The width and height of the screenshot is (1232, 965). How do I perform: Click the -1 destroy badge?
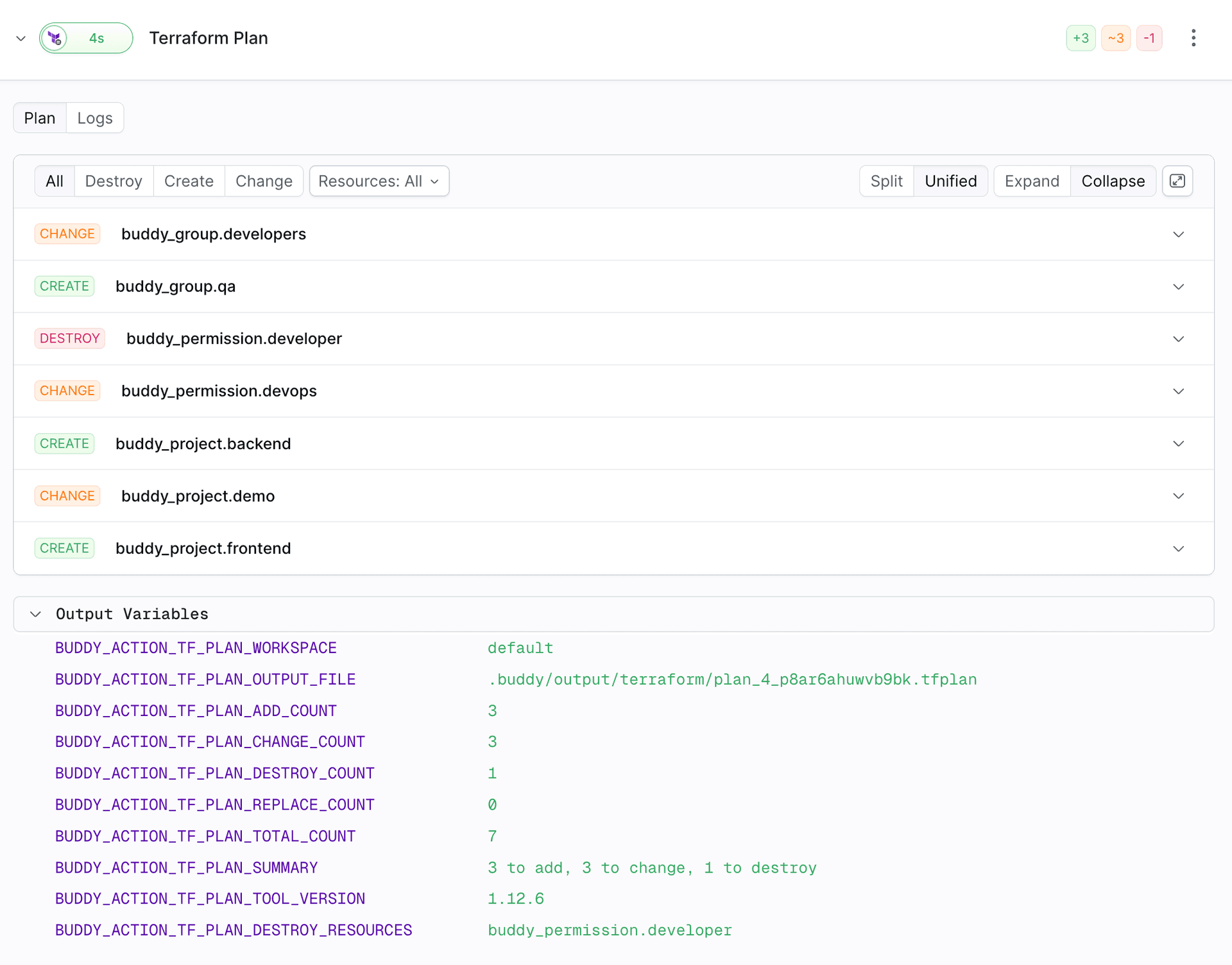(1149, 38)
